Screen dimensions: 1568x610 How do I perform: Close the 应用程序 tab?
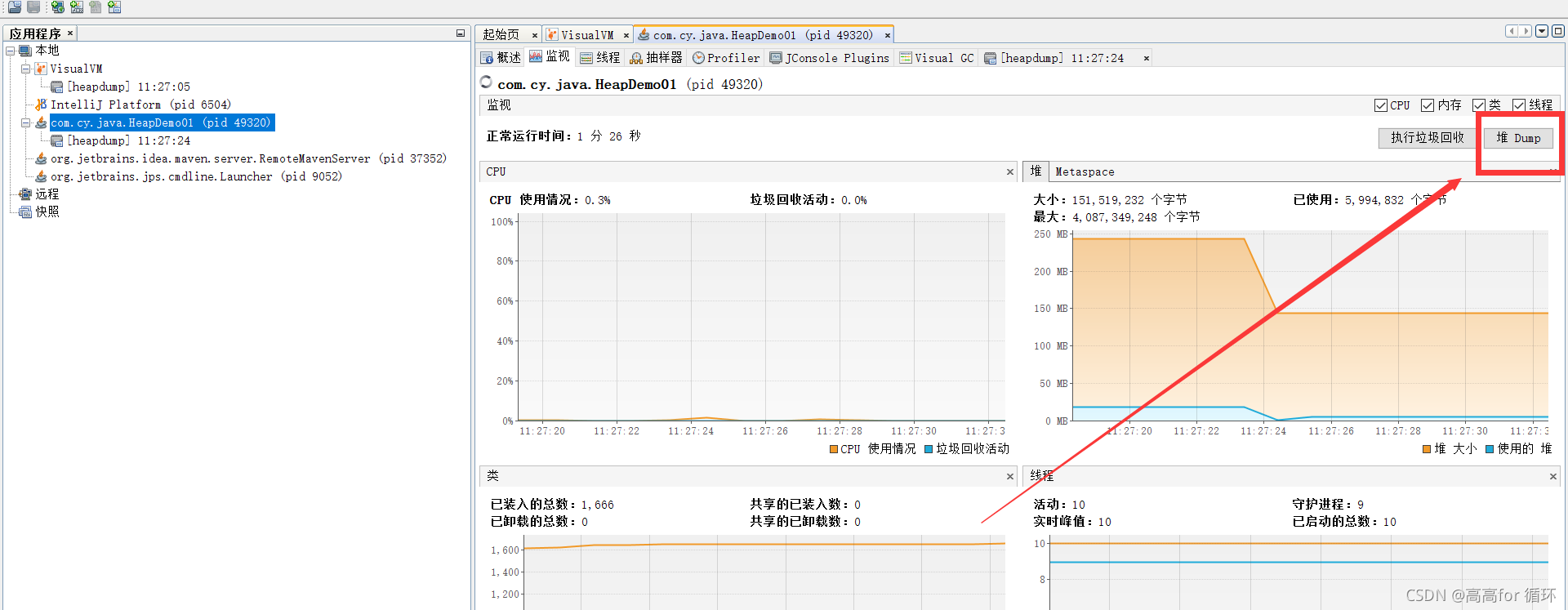coord(70,33)
